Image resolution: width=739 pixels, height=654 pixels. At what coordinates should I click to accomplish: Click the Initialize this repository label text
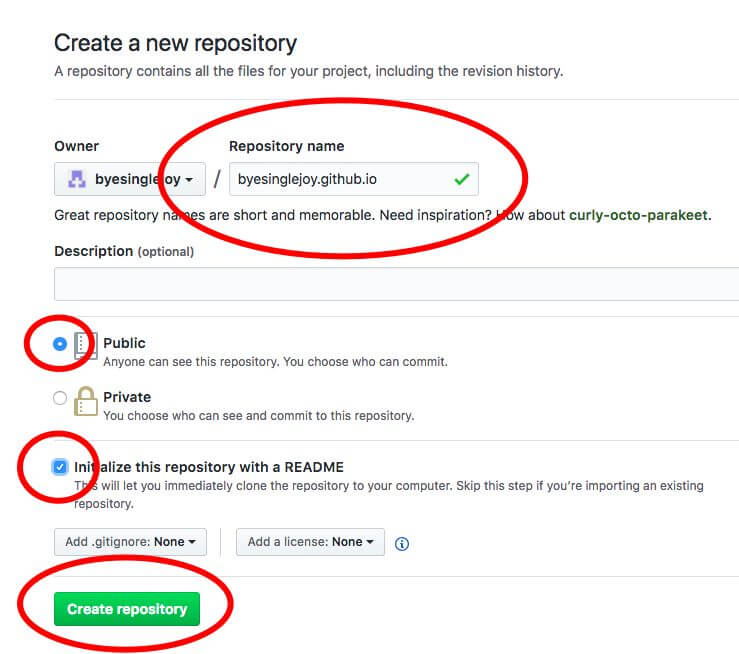(210, 467)
